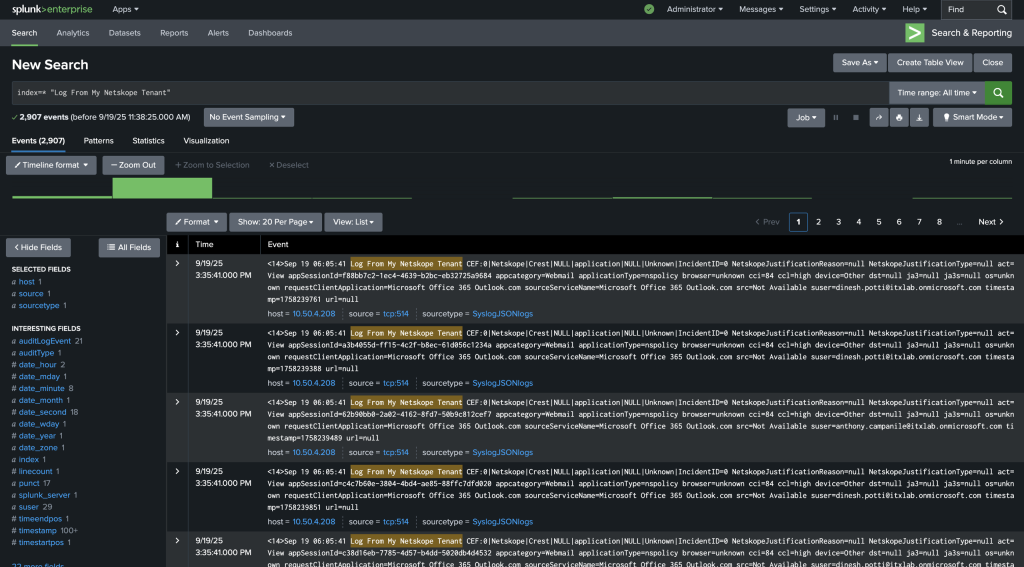Click the Find input field
The height and width of the screenshot is (567, 1024).
[x=970, y=10]
